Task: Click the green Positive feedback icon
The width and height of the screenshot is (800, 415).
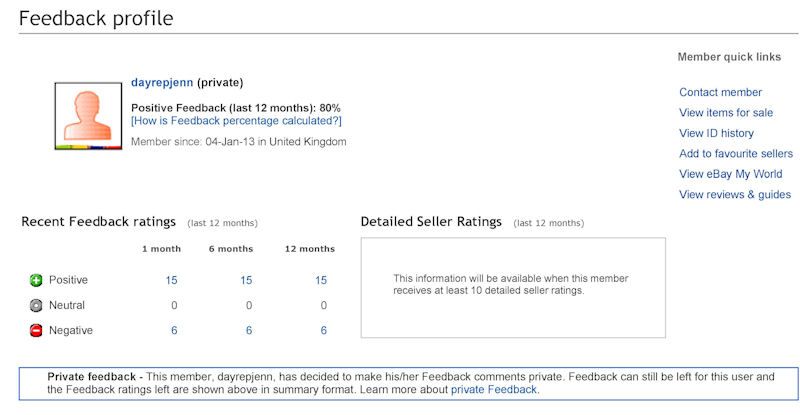Action: [36, 280]
